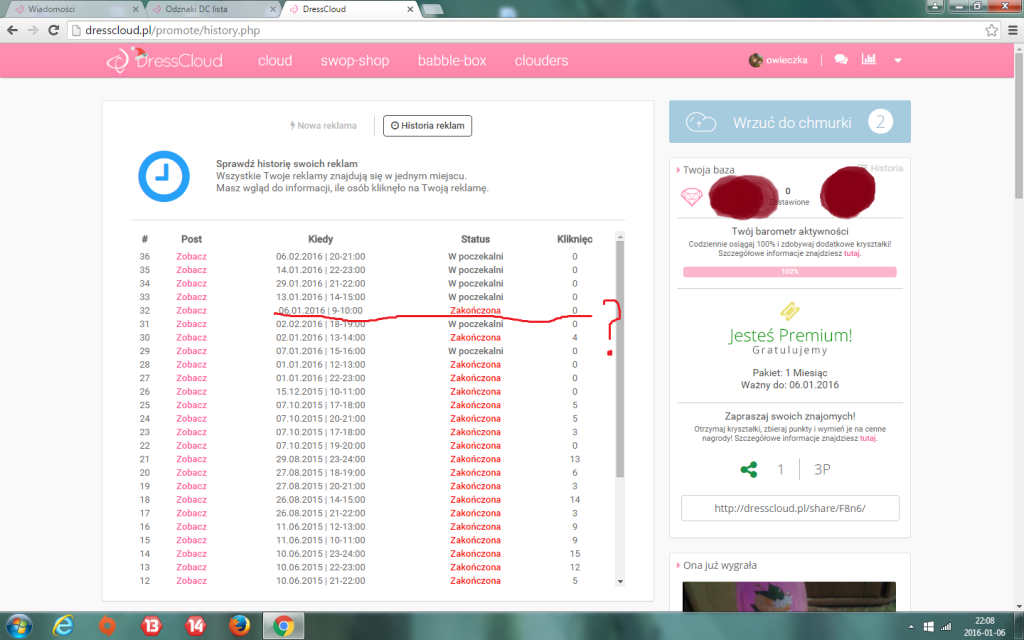Go to the babble-box section
This screenshot has height=640, width=1024.
click(x=452, y=61)
